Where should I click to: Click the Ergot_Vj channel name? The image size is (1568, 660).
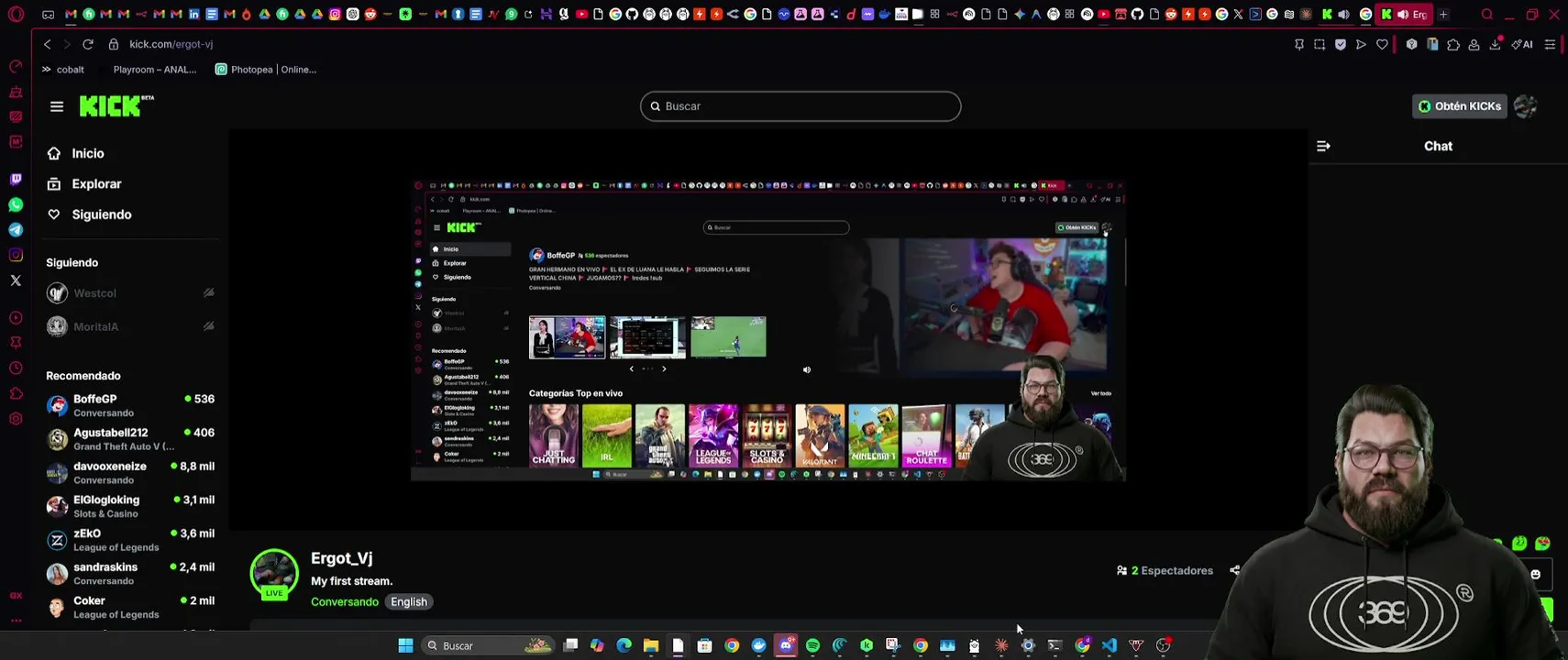click(x=341, y=558)
